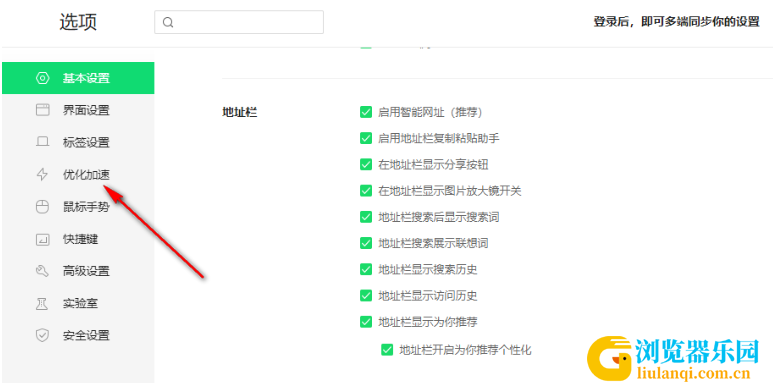Uncheck 启用智能网址（推荐） checkbox
The height and width of the screenshot is (383, 773).
(366, 112)
